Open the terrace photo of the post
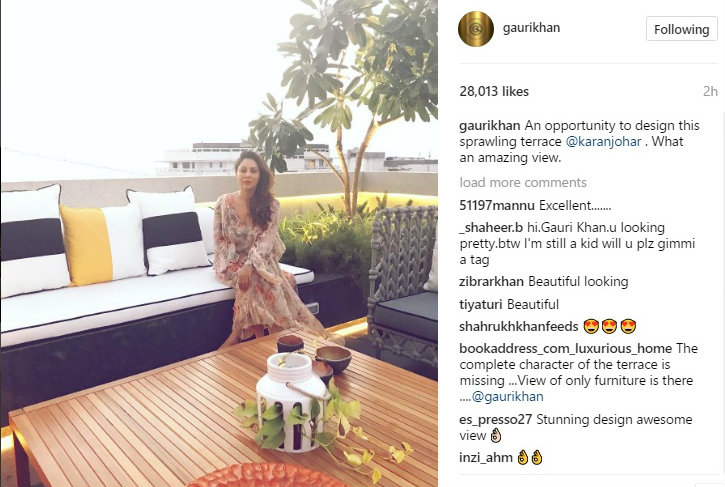Viewport: 725px width, 487px height. click(219, 243)
